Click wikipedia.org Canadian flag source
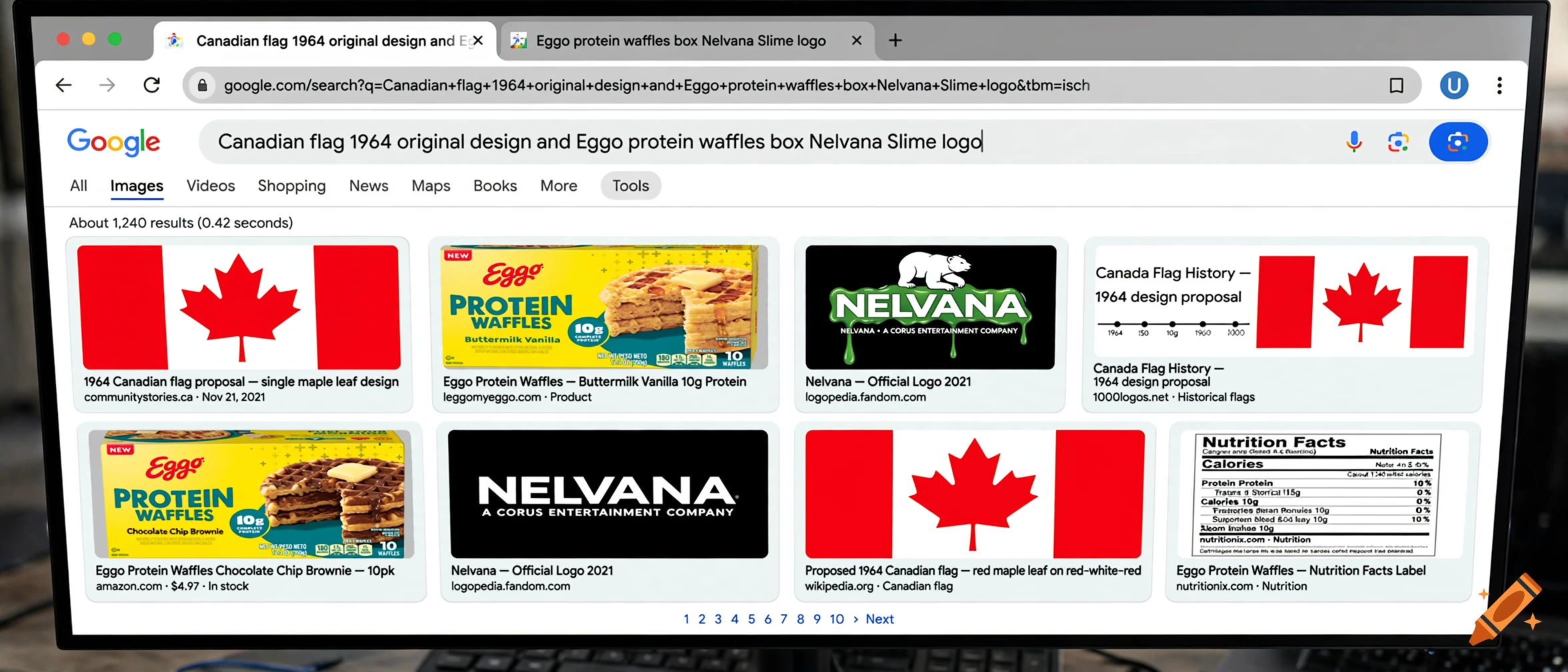1568x672 pixels. [879, 587]
